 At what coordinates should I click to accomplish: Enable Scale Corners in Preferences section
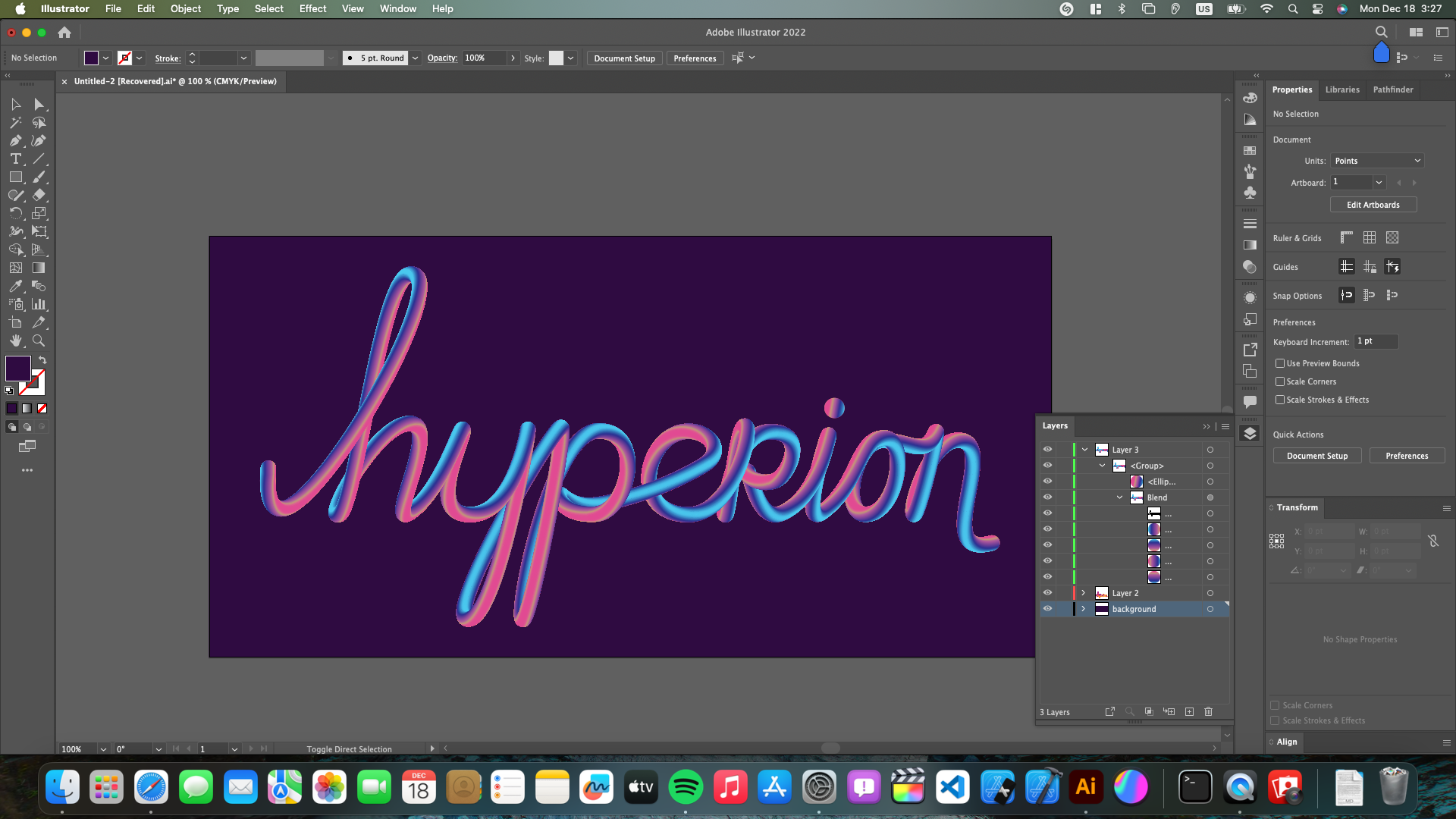pos(1280,382)
